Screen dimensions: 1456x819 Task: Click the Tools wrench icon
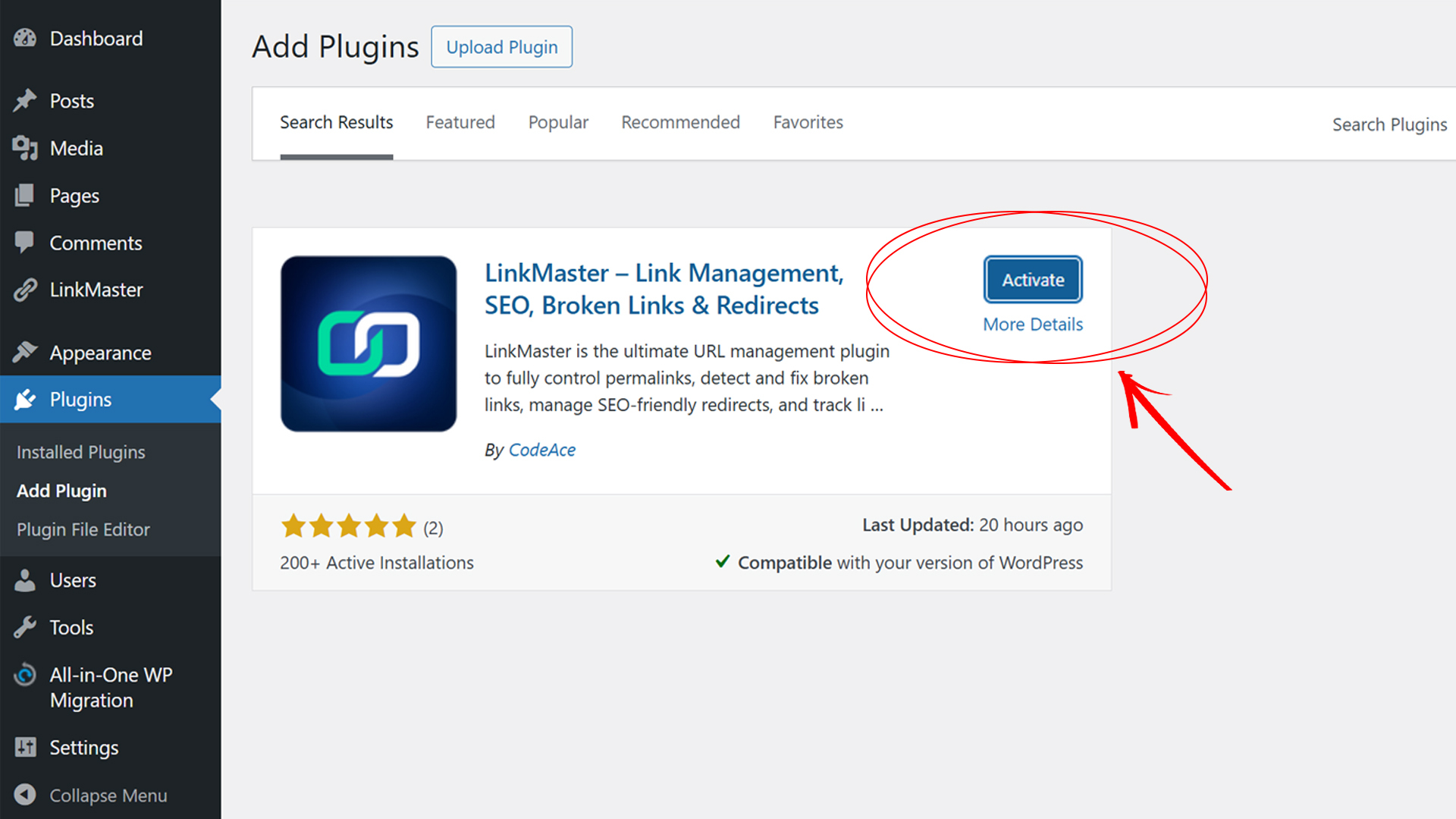pos(25,627)
